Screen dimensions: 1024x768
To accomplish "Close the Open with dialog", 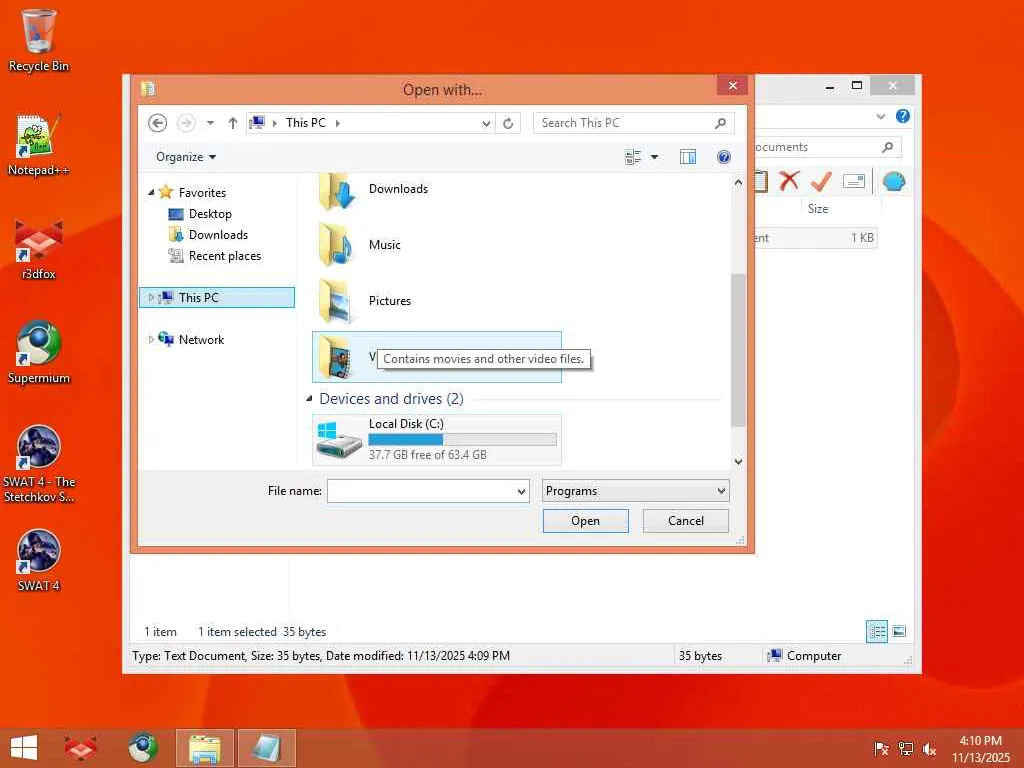I will [x=733, y=86].
